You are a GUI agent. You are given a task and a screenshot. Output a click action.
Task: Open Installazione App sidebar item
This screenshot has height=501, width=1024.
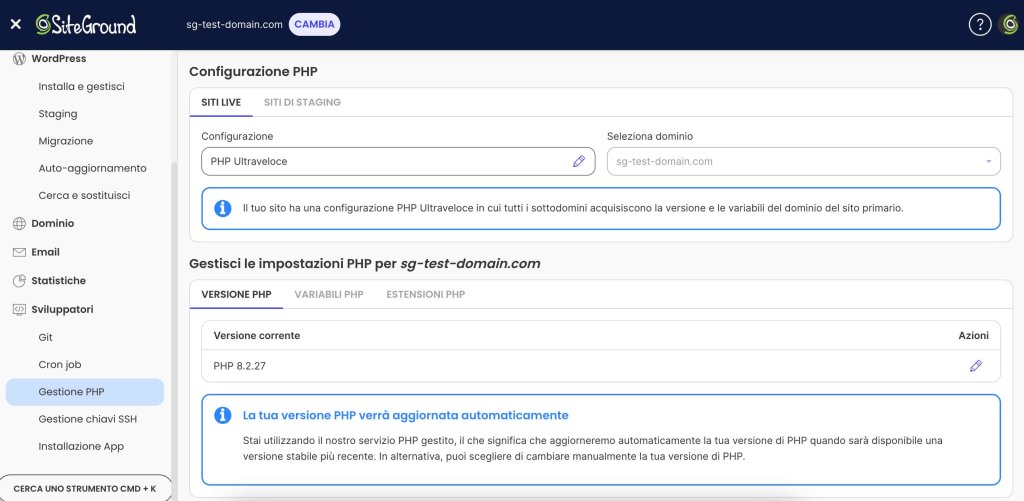(x=81, y=447)
